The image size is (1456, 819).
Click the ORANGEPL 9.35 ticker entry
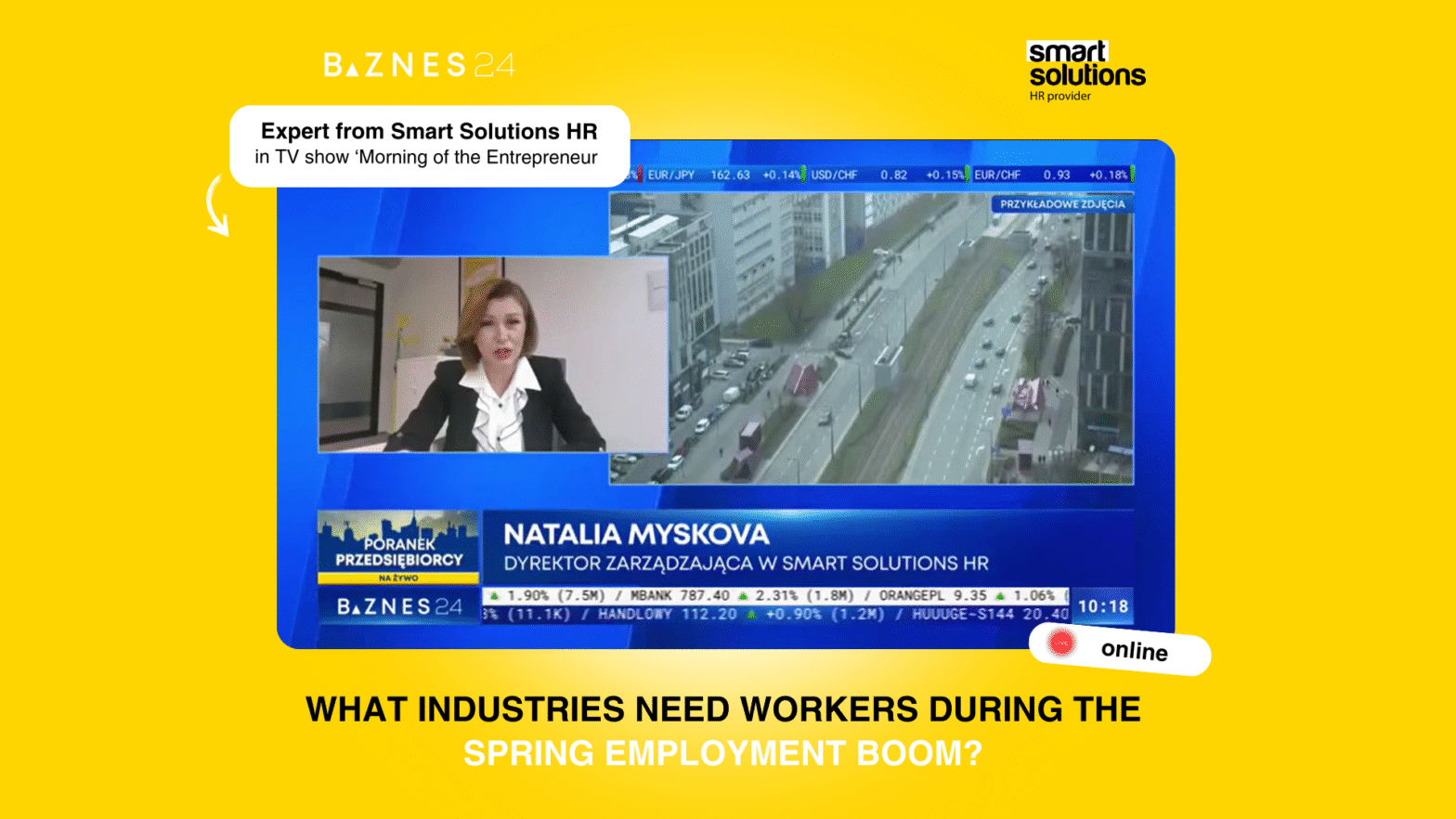click(967, 595)
